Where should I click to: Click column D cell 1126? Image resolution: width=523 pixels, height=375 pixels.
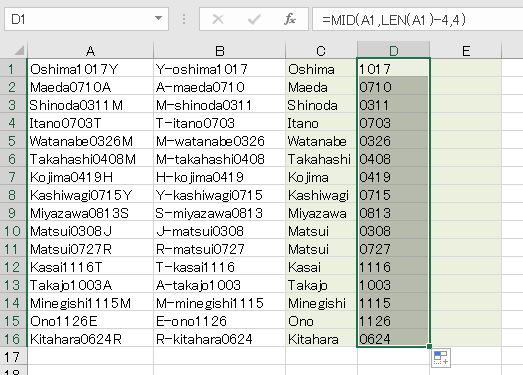(x=394, y=321)
